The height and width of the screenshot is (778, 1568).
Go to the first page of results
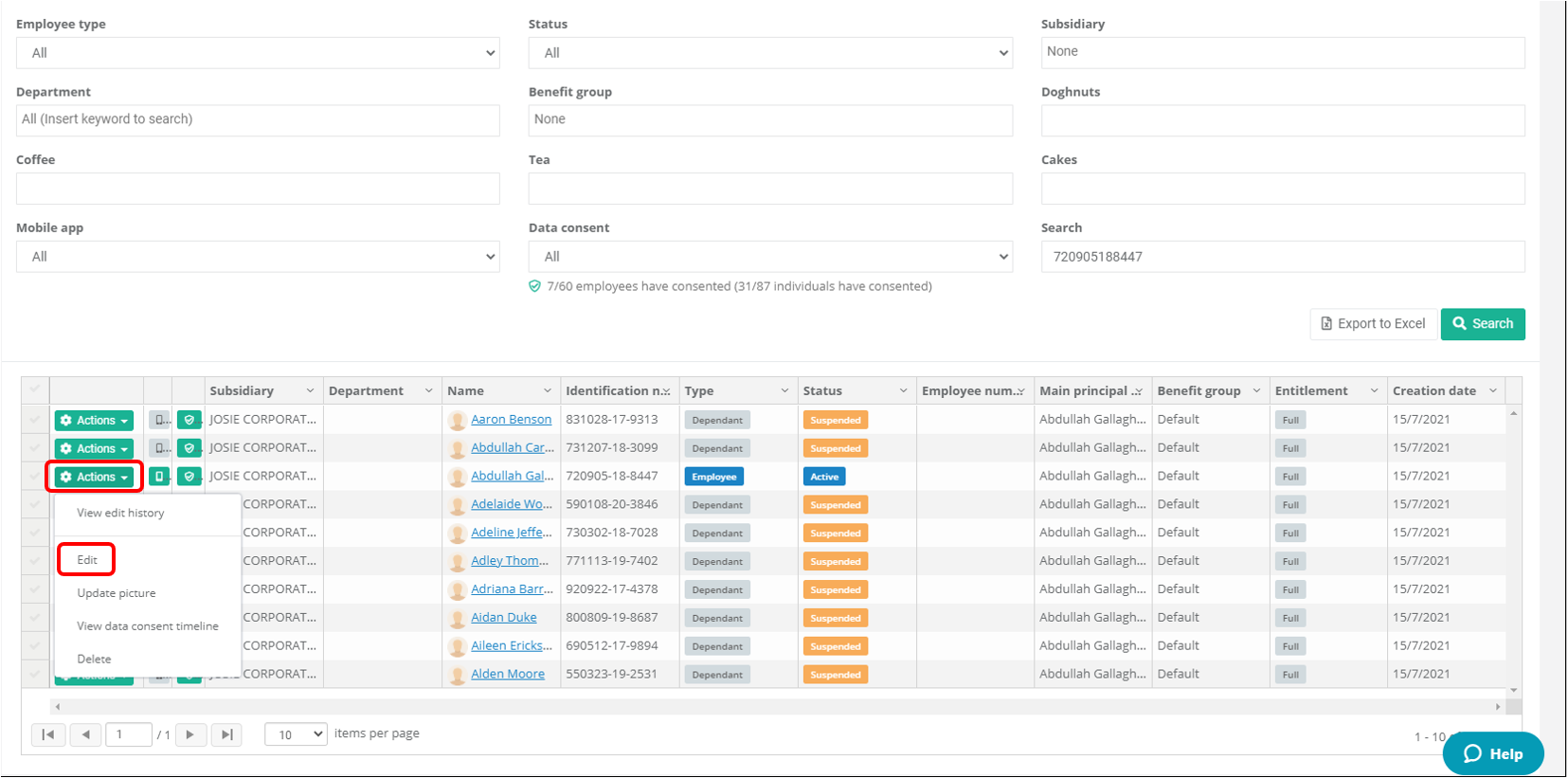tap(48, 734)
